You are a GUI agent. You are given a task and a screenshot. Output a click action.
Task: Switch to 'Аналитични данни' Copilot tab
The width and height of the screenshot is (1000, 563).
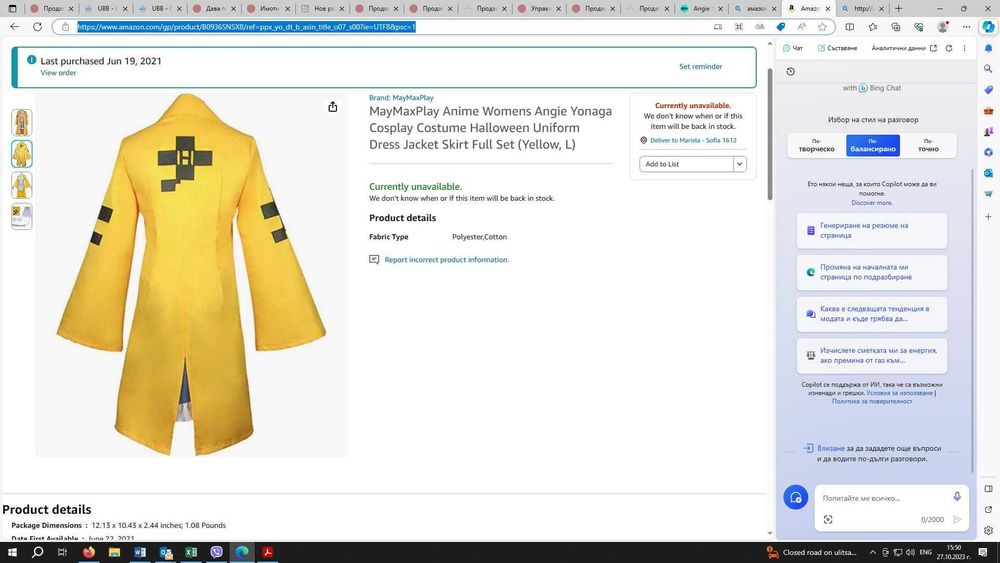[898, 48]
